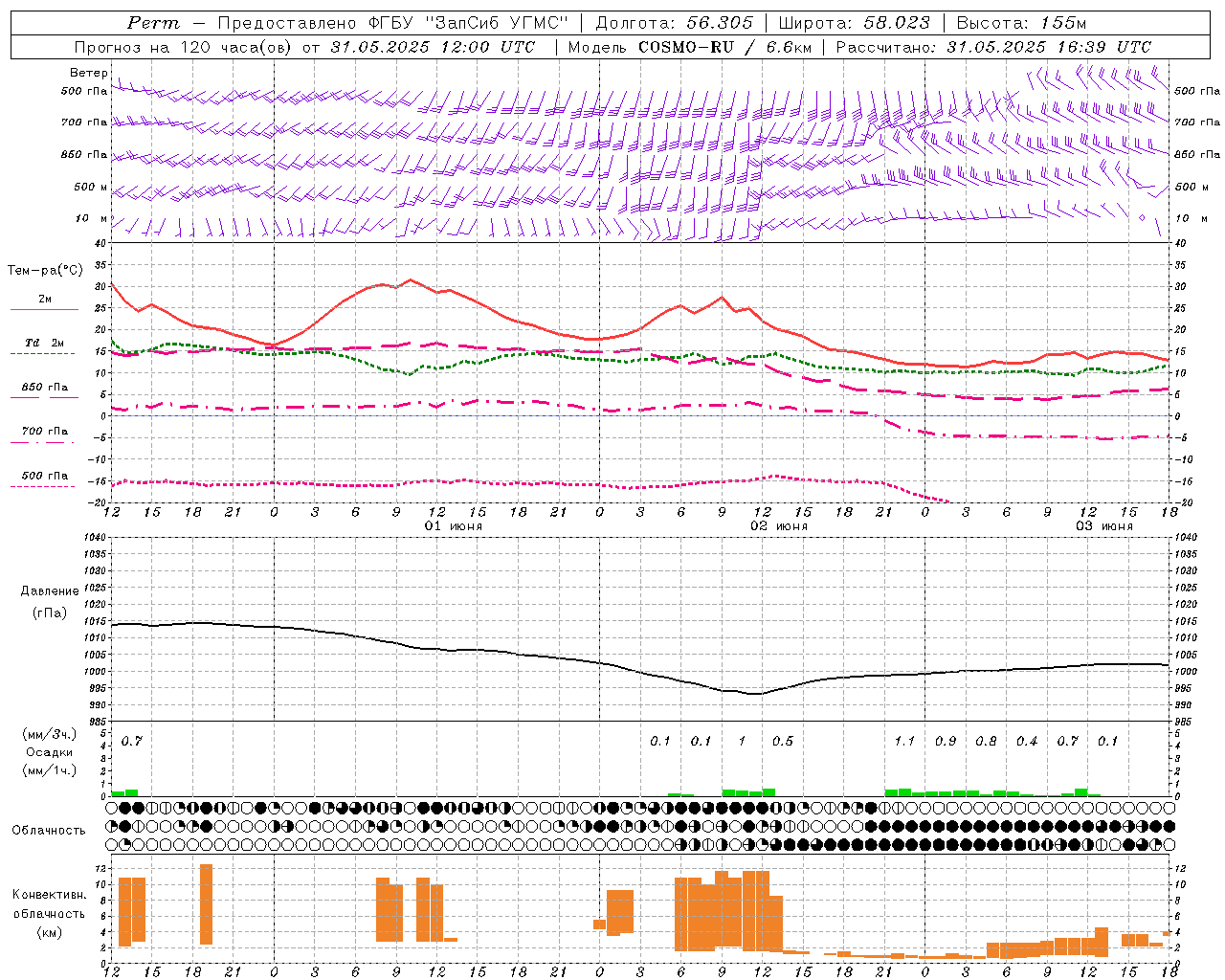Click the "Td 2м" legend label
Image resolution: width=1225 pixels, height=980 pixels.
click(x=45, y=343)
